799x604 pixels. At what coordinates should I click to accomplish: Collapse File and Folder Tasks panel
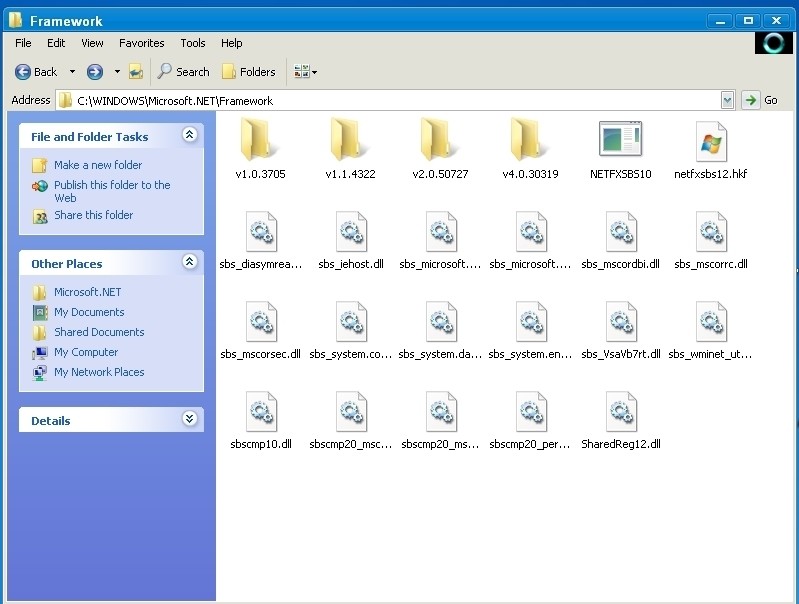click(189, 135)
